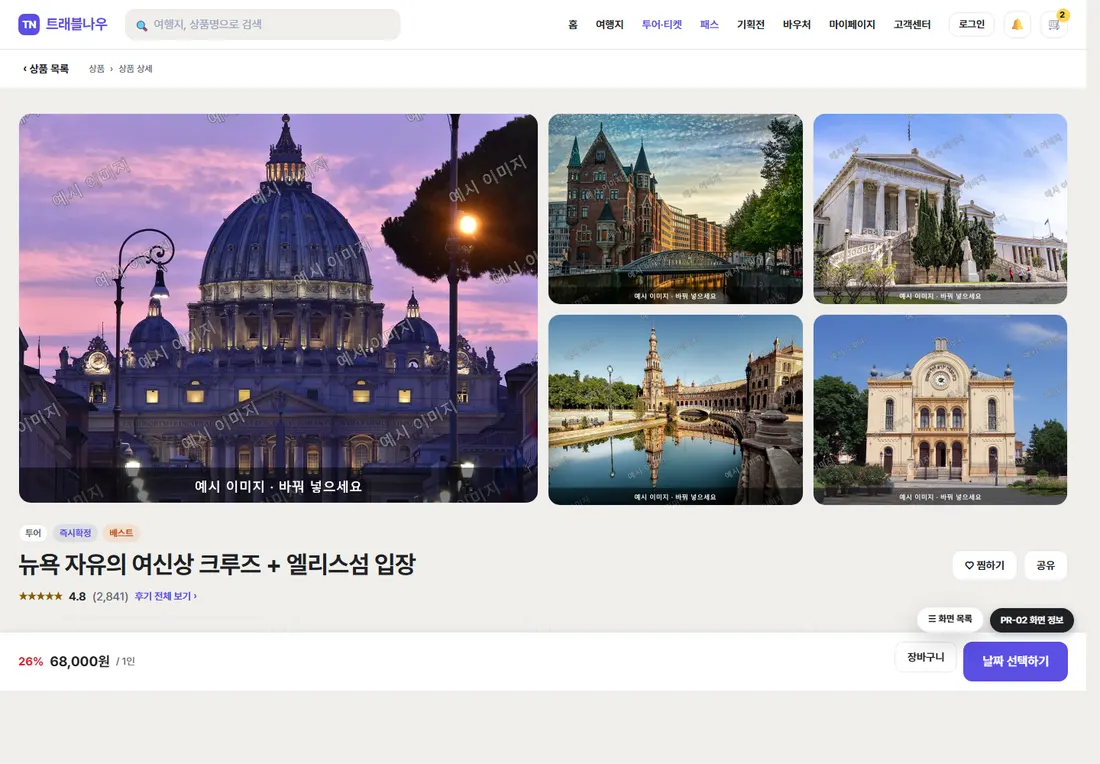
Task: Select the 패스 menu item
Action: click(709, 25)
